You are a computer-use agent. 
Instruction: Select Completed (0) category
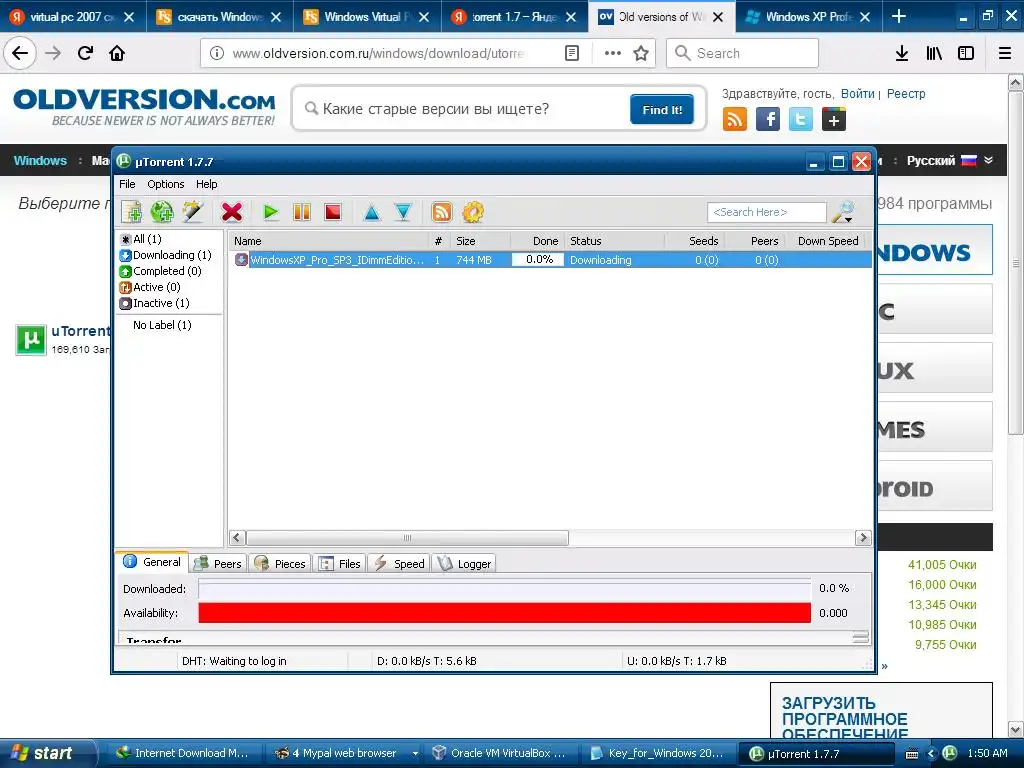pyautogui.click(x=161, y=271)
